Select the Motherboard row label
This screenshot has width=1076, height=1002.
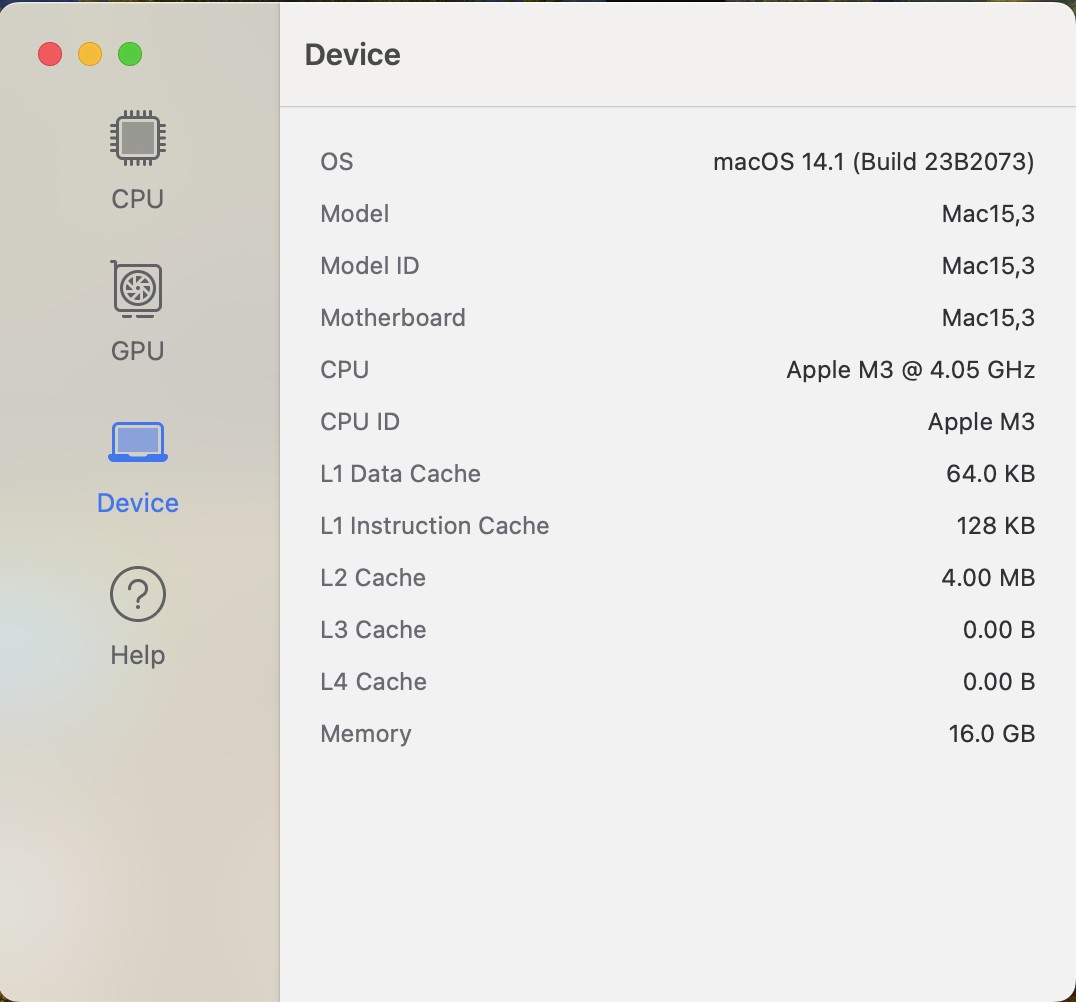pos(392,318)
